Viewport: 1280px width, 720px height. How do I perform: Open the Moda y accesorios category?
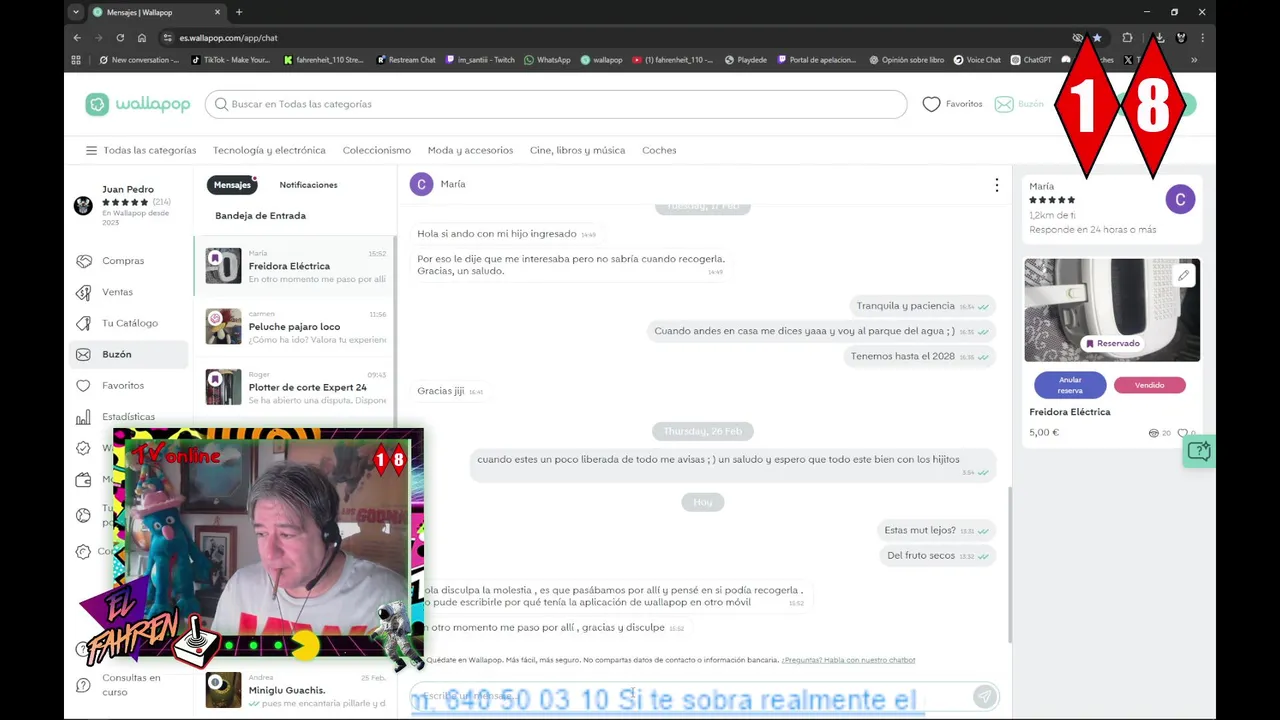click(x=470, y=150)
